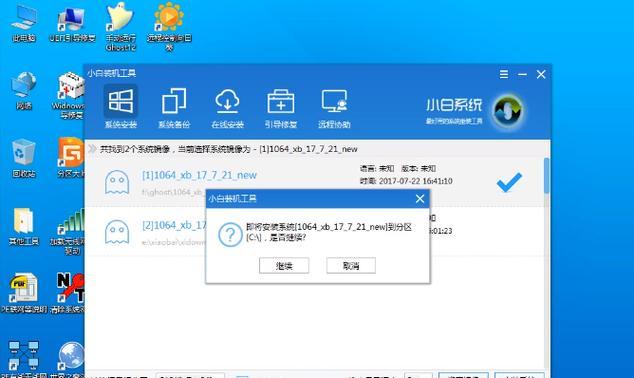Open Windows引导修复 first-aid kit shortcut

tap(69, 95)
